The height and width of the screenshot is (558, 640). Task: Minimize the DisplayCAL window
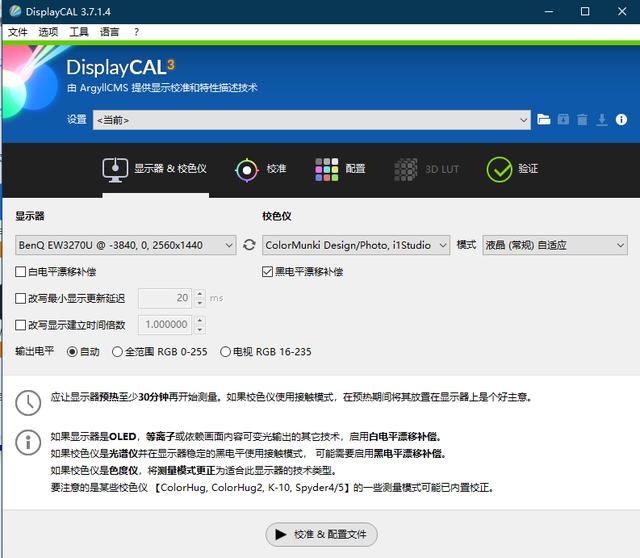pyautogui.click(x=549, y=11)
